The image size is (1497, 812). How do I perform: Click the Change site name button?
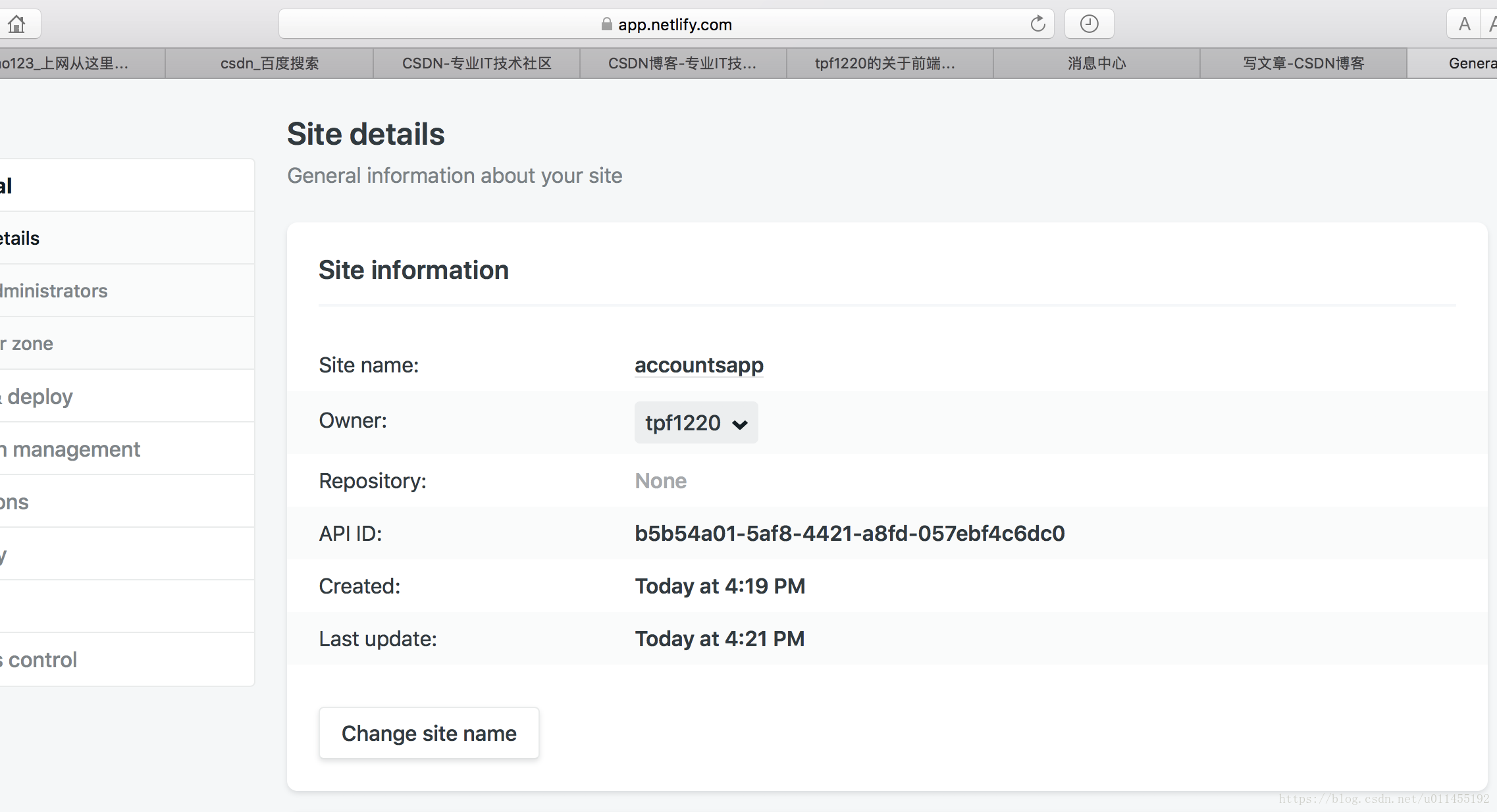tap(429, 733)
